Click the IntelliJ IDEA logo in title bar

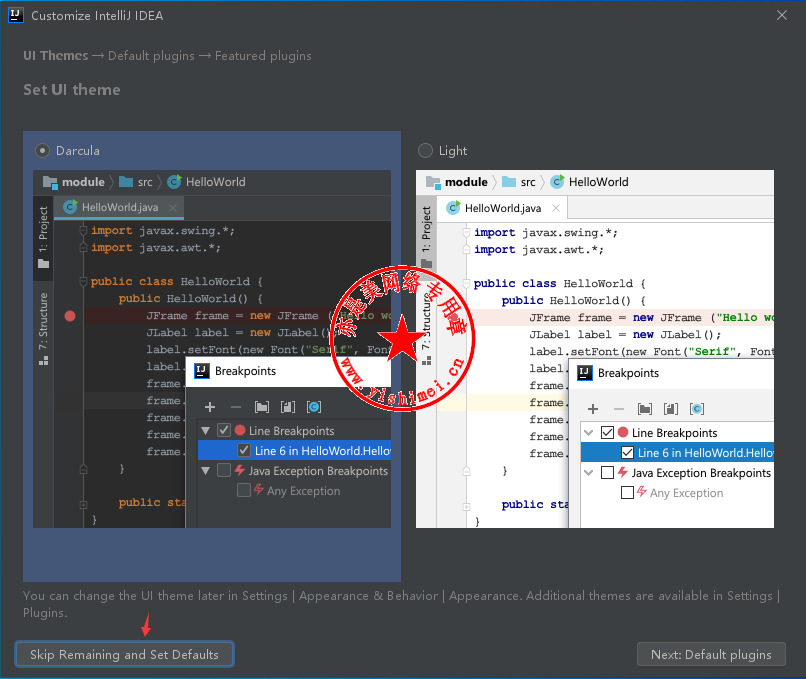click(16, 15)
